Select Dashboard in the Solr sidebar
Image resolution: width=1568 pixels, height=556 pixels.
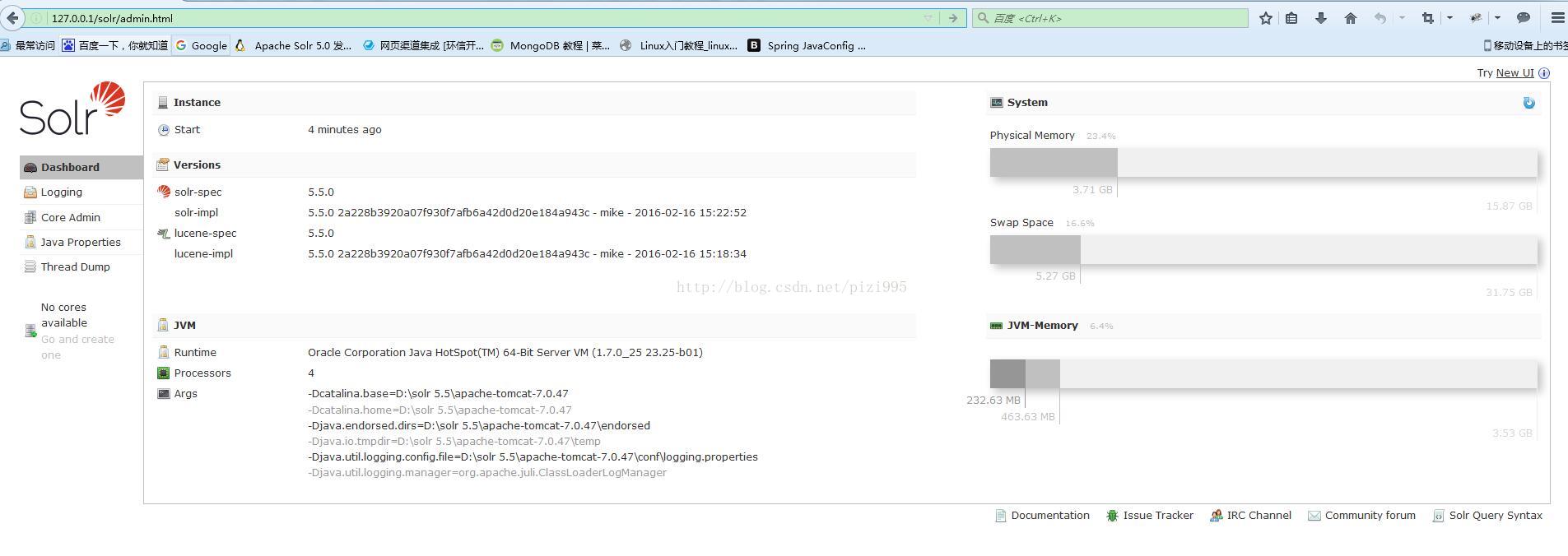(x=81, y=167)
